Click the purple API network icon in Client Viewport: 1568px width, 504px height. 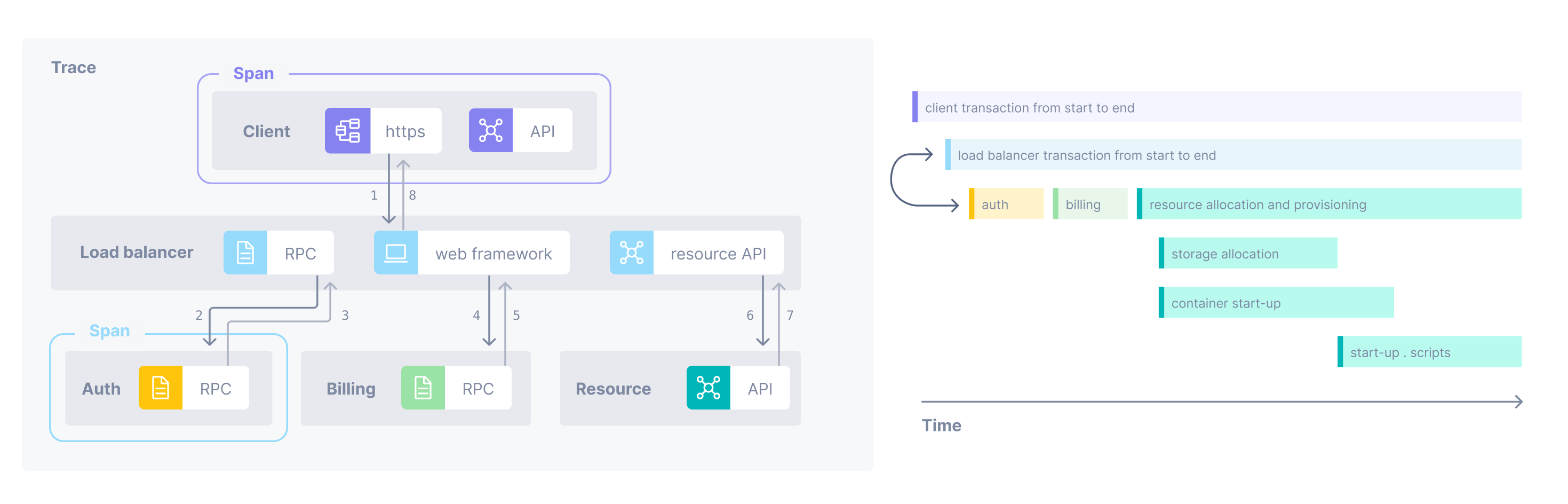490,131
